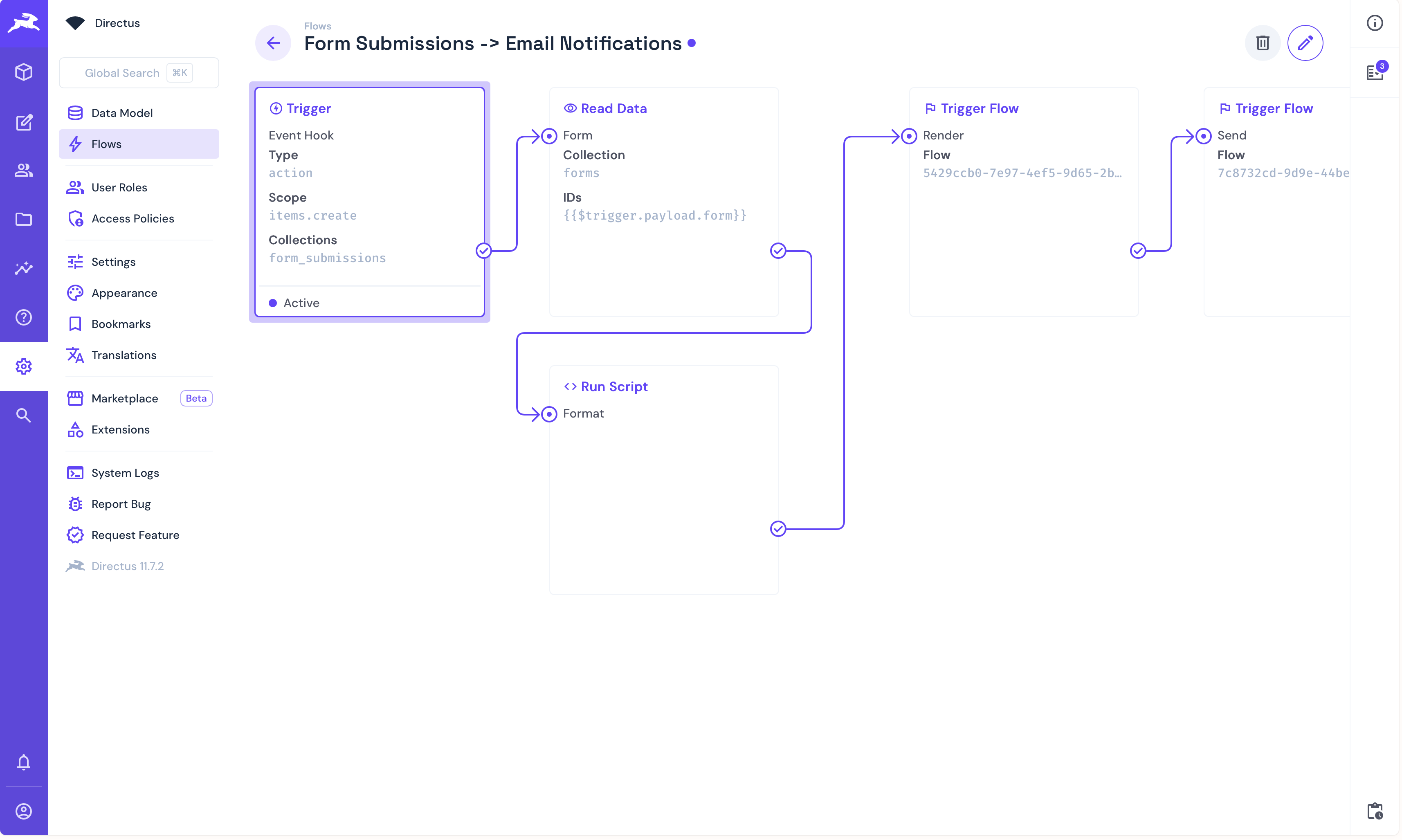Open the Marketplace Beta section
The image size is (1402, 840).
125,398
